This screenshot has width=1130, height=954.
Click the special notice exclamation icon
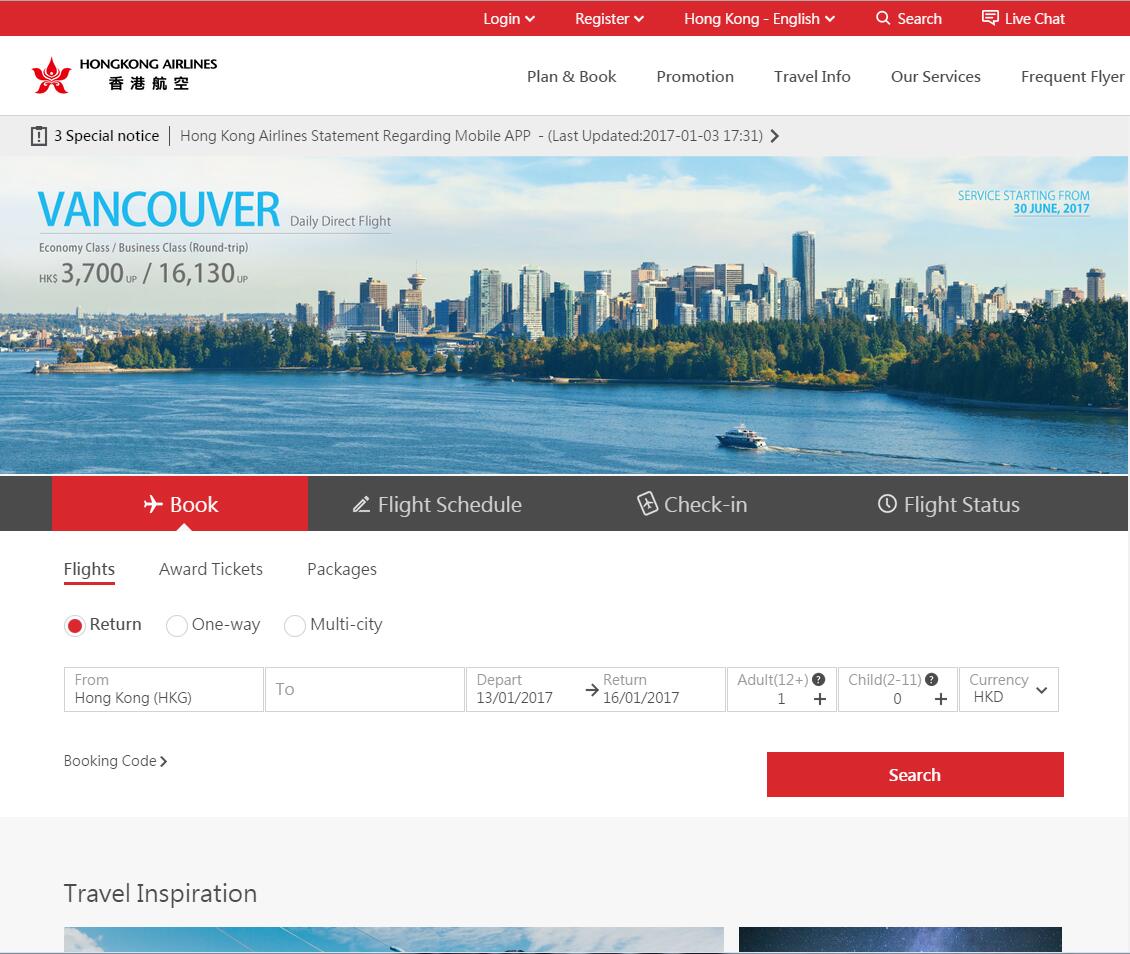point(39,135)
